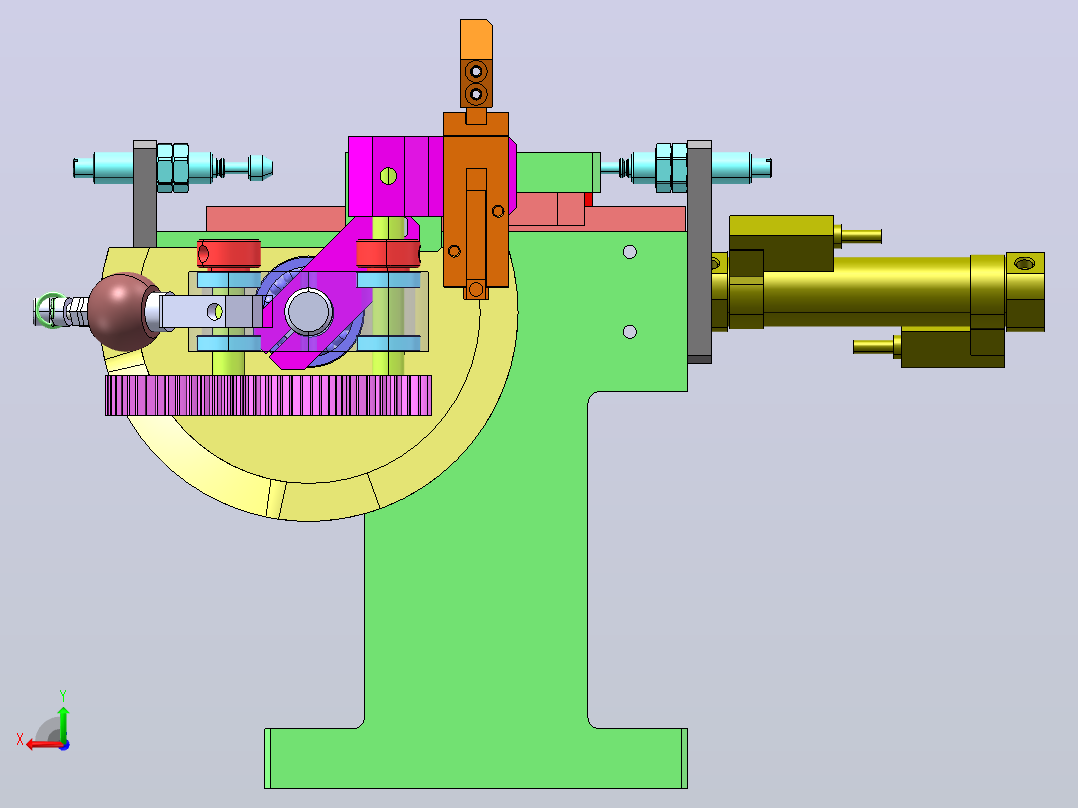Pick the left red shaft collar

[x=229, y=253]
